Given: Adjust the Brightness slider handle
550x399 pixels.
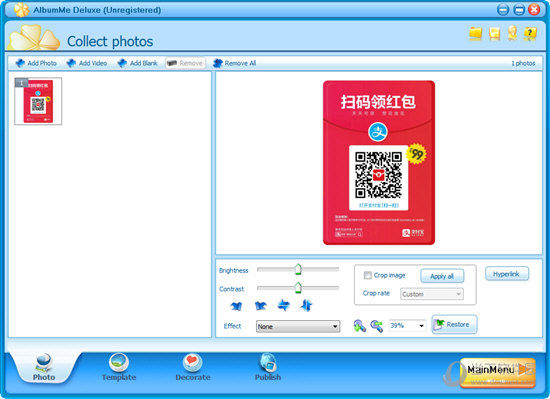Looking at the screenshot, I should (298, 269).
